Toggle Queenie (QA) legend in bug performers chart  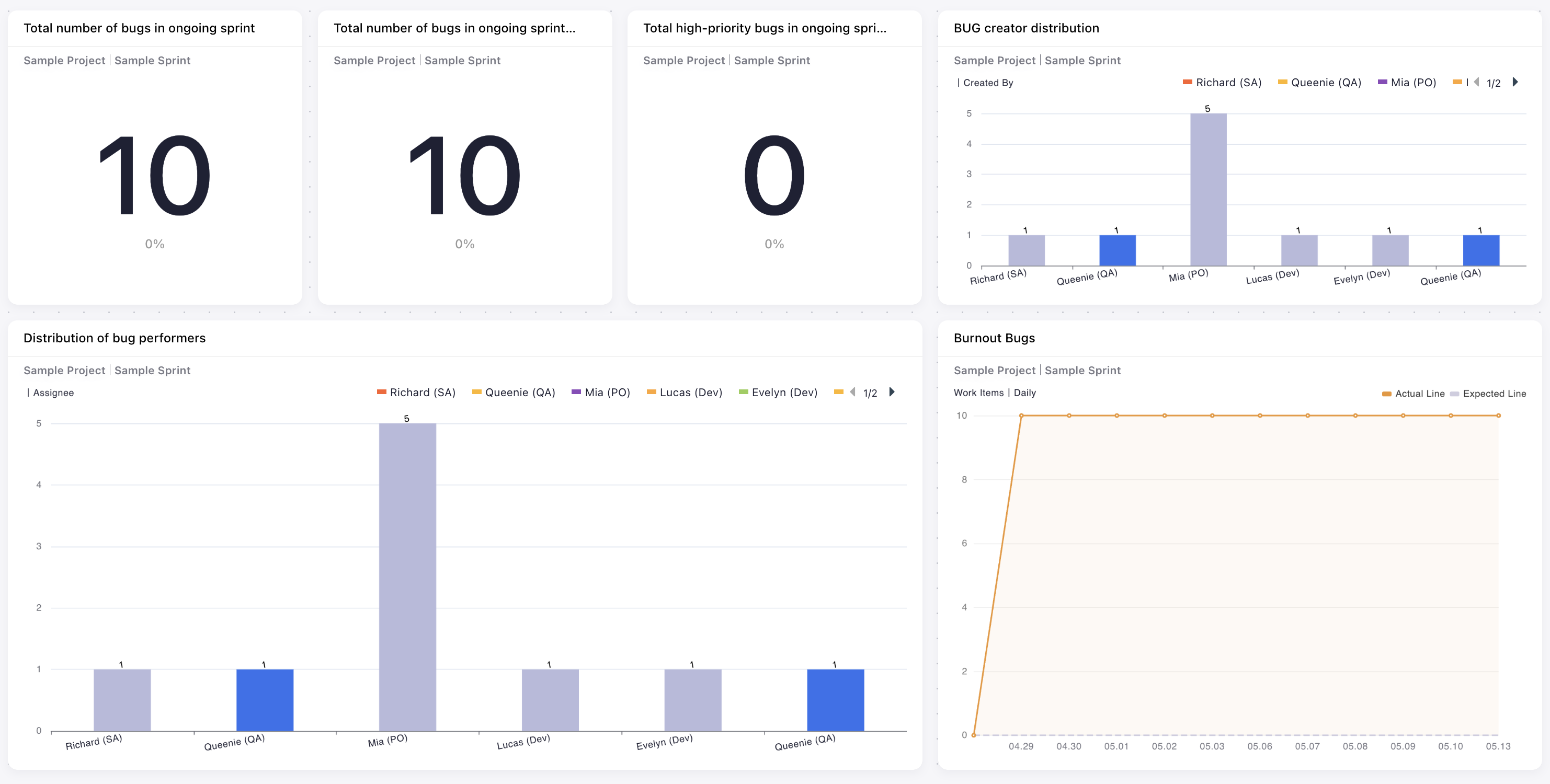coord(519,392)
